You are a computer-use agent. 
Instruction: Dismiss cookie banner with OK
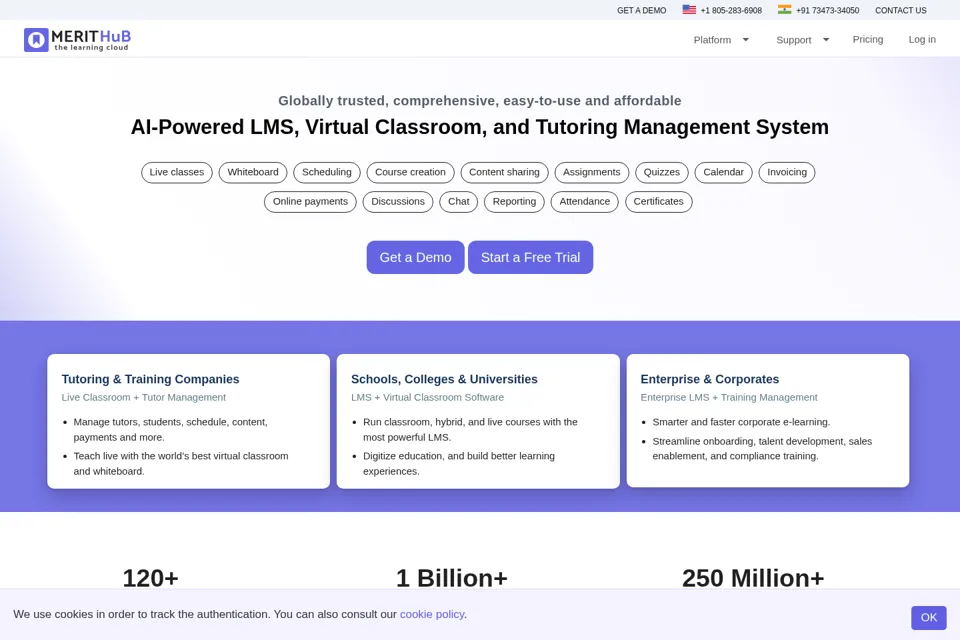929,617
